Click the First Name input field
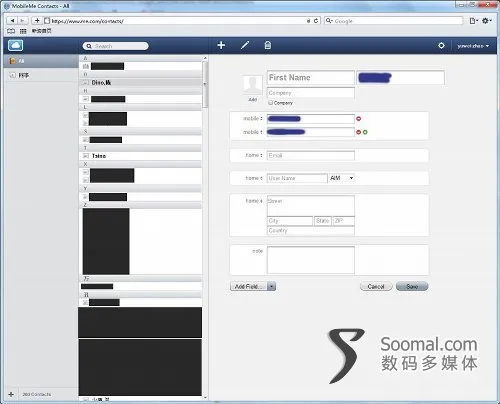 [x=310, y=78]
